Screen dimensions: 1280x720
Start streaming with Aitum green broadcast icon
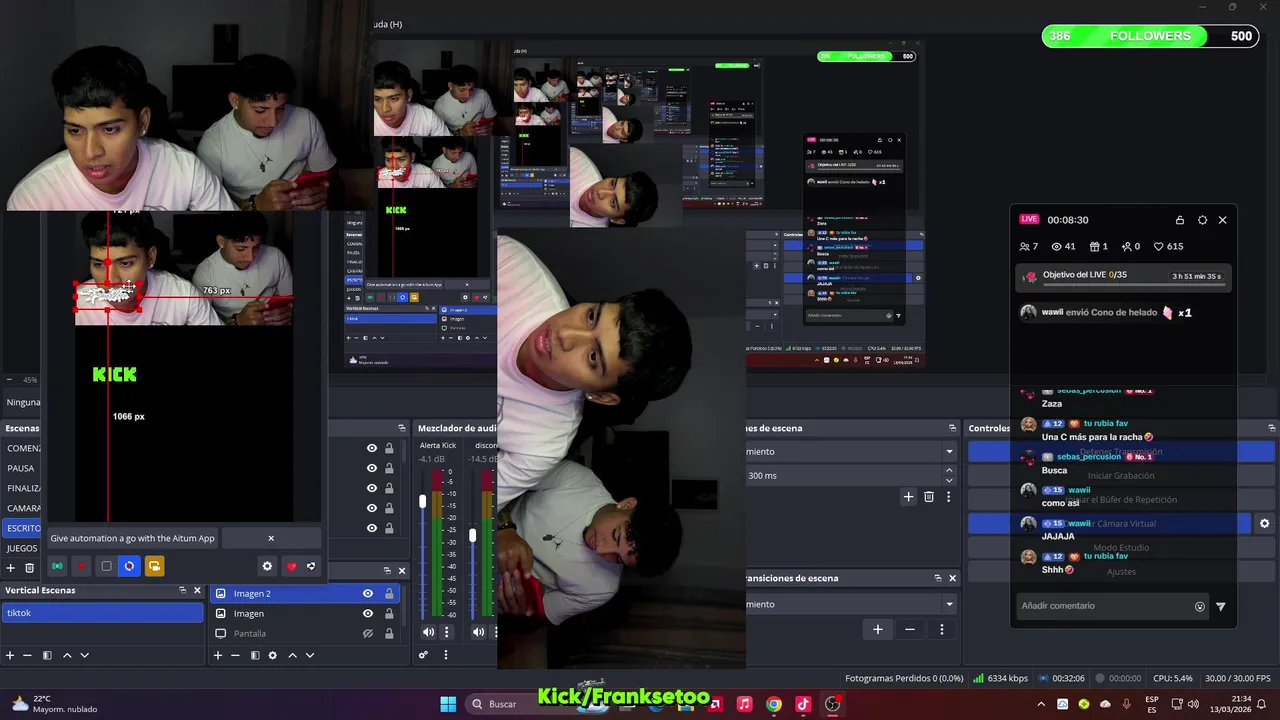tap(57, 566)
